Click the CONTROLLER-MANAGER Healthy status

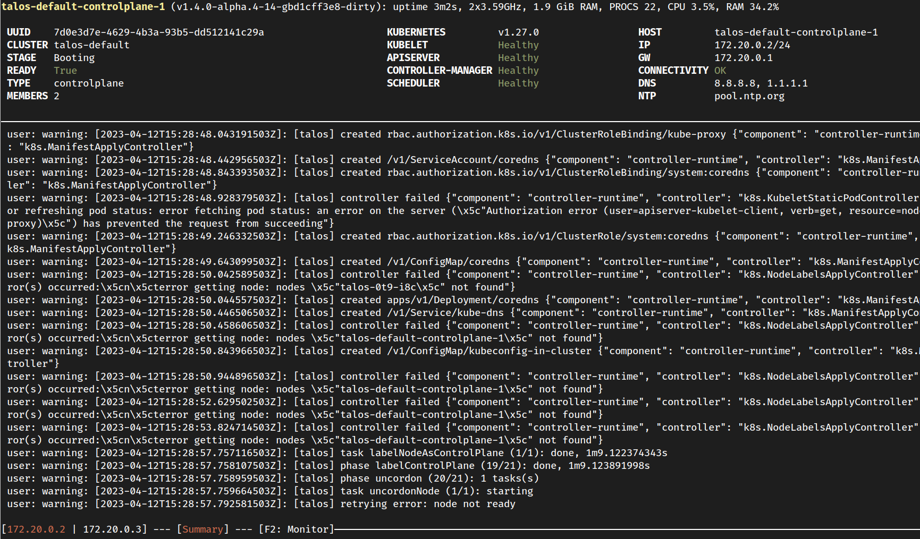pos(519,70)
